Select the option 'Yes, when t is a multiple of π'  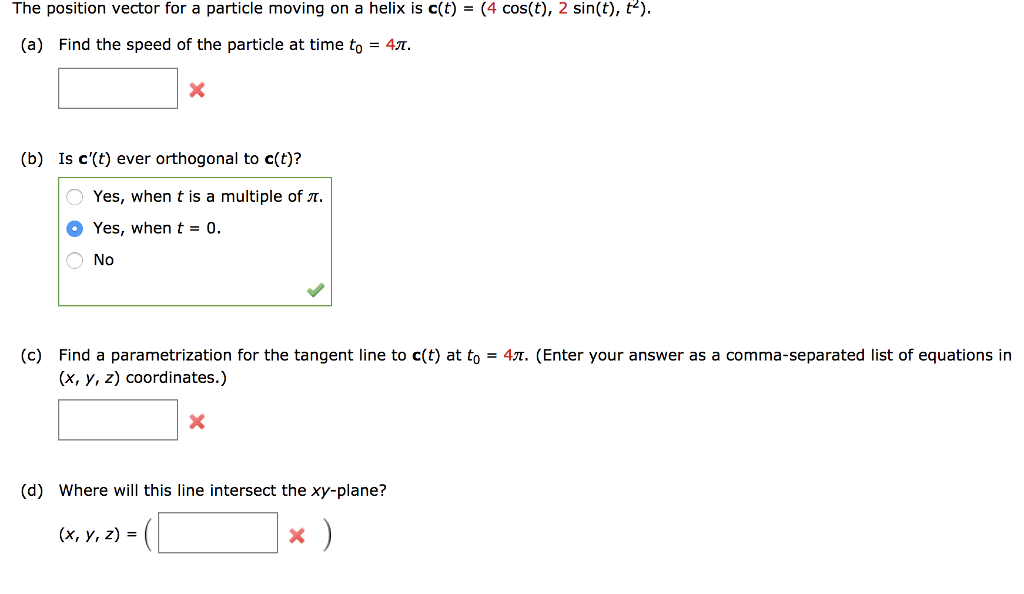tap(74, 196)
